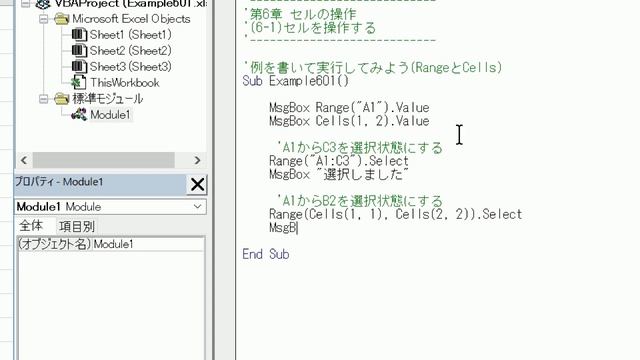The height and width of the screenshot is (360, 640).
Task: Select Sheet1 (Sheet1) in project tree
Action: tap(131, 35)
